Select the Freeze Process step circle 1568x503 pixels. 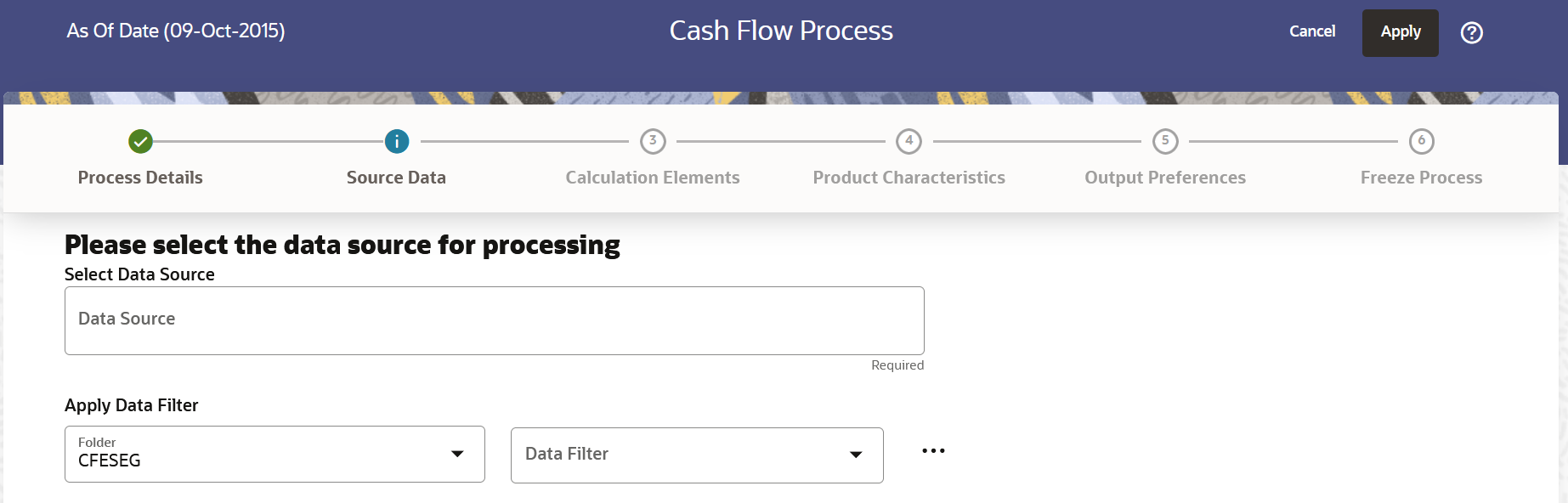(1421, 142)
